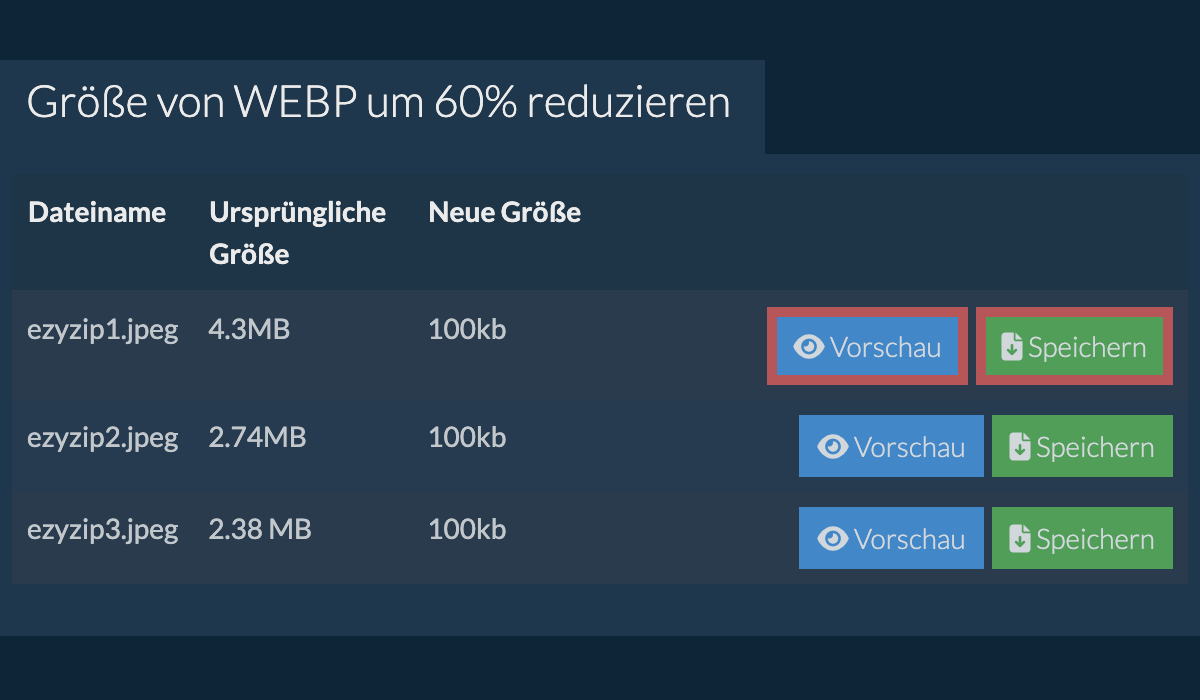
Task: Click download icon in ezyzip2.jpeg Speichern button
Action: (x=1020, y=447)
